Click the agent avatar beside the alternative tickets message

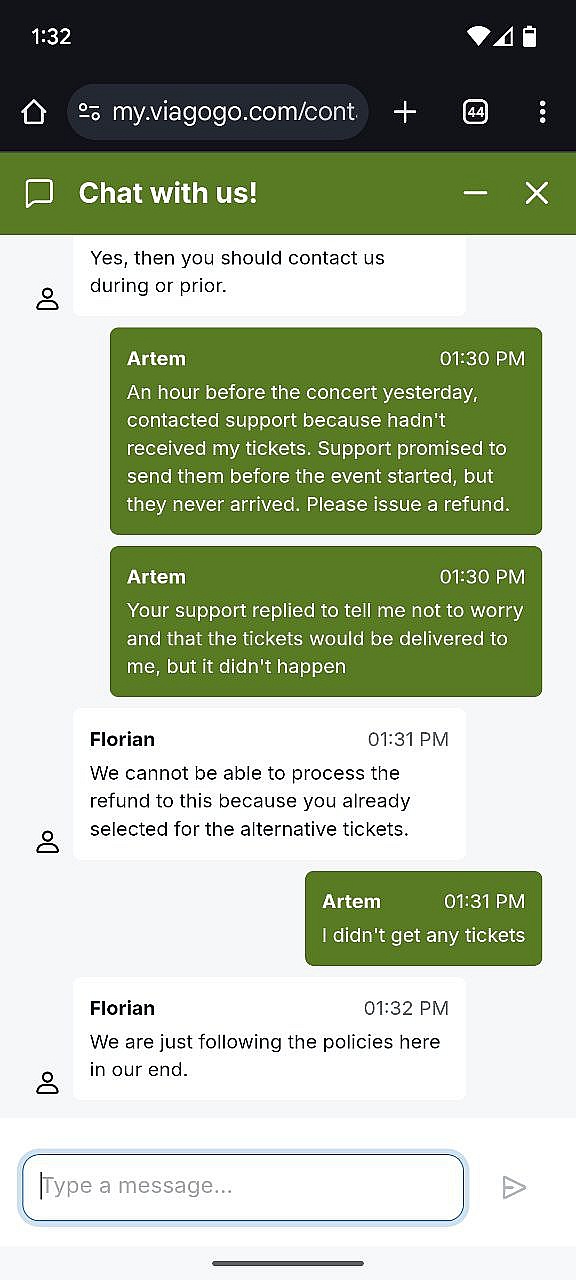pyautogui.click(x=47, y=842)
